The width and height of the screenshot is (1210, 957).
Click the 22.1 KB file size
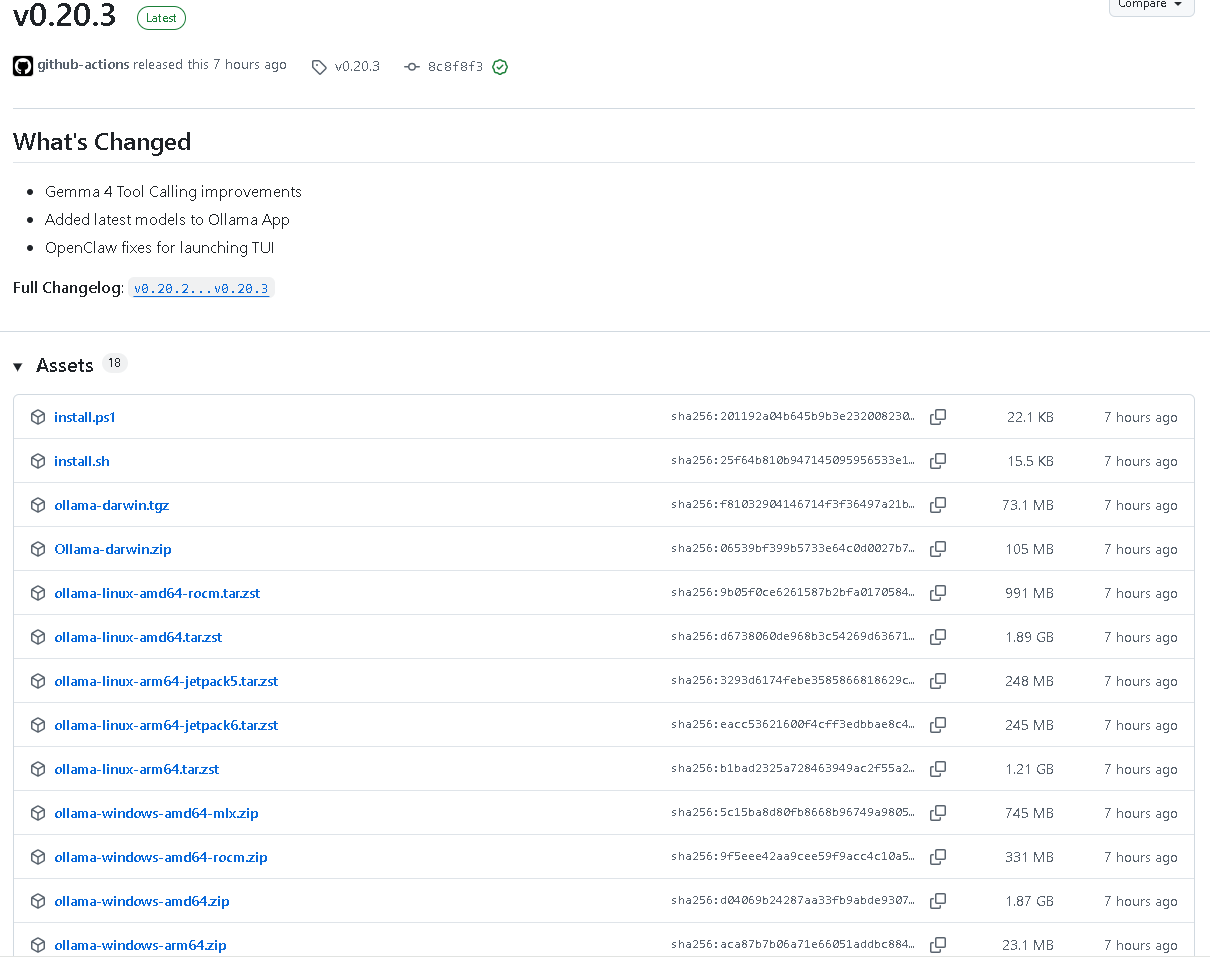[x=1030, y=417]
